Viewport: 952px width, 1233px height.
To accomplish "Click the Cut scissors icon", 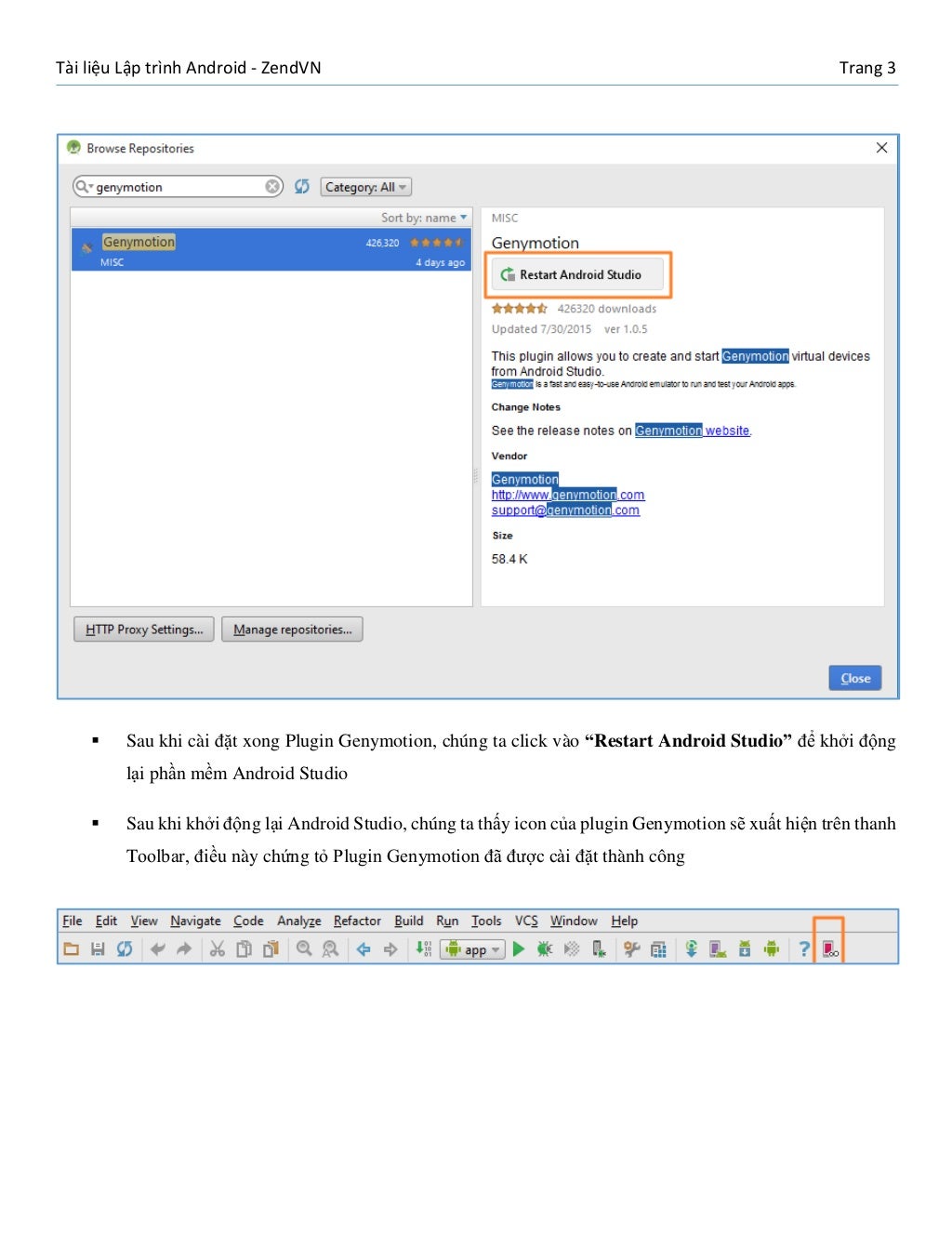I will (x=218, y=949).
